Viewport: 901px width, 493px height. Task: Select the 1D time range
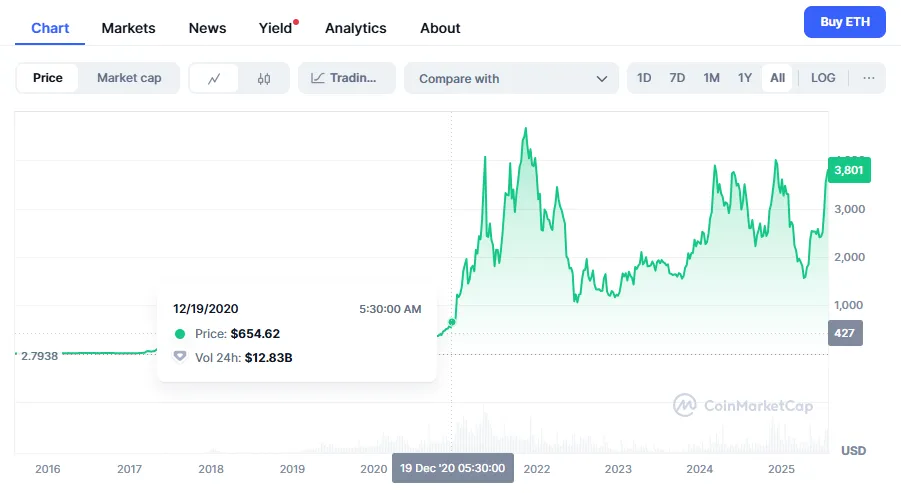tap(644, 78)
